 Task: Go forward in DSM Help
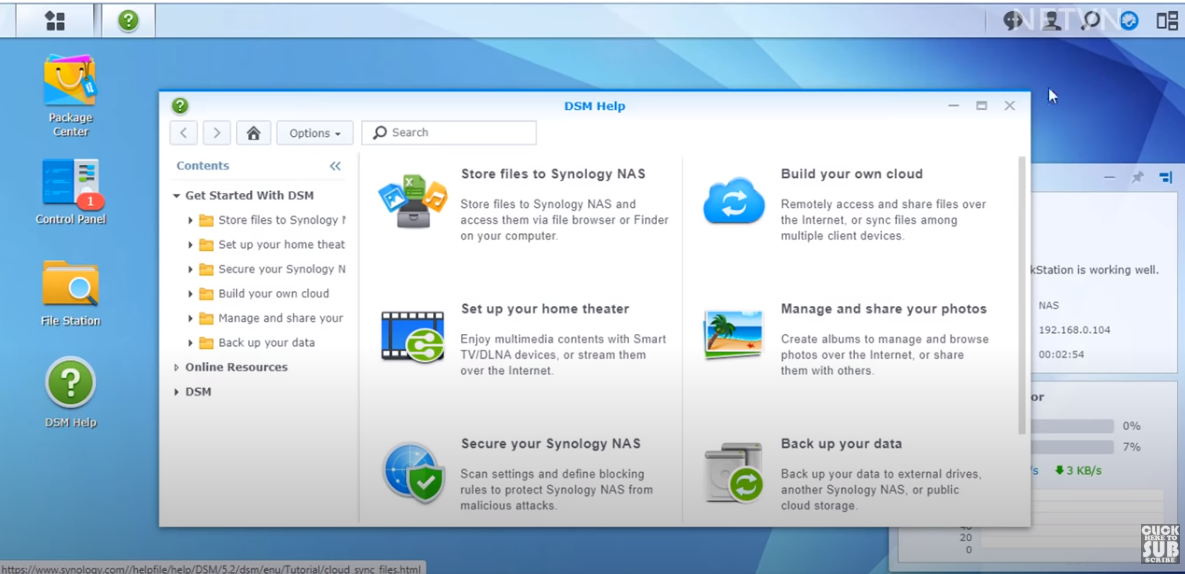[217, 133]
